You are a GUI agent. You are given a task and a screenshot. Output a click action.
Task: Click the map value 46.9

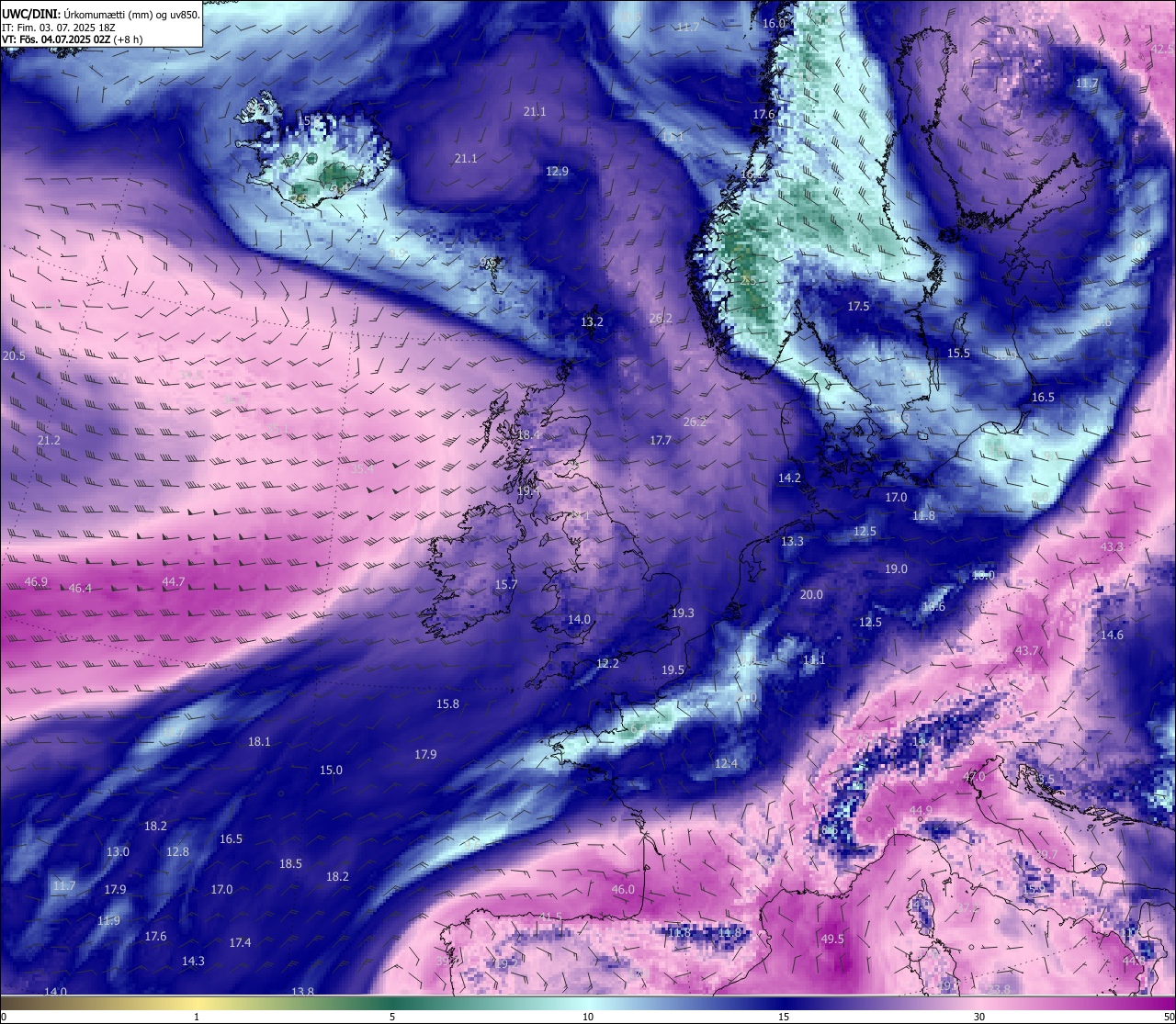point(36,582)
